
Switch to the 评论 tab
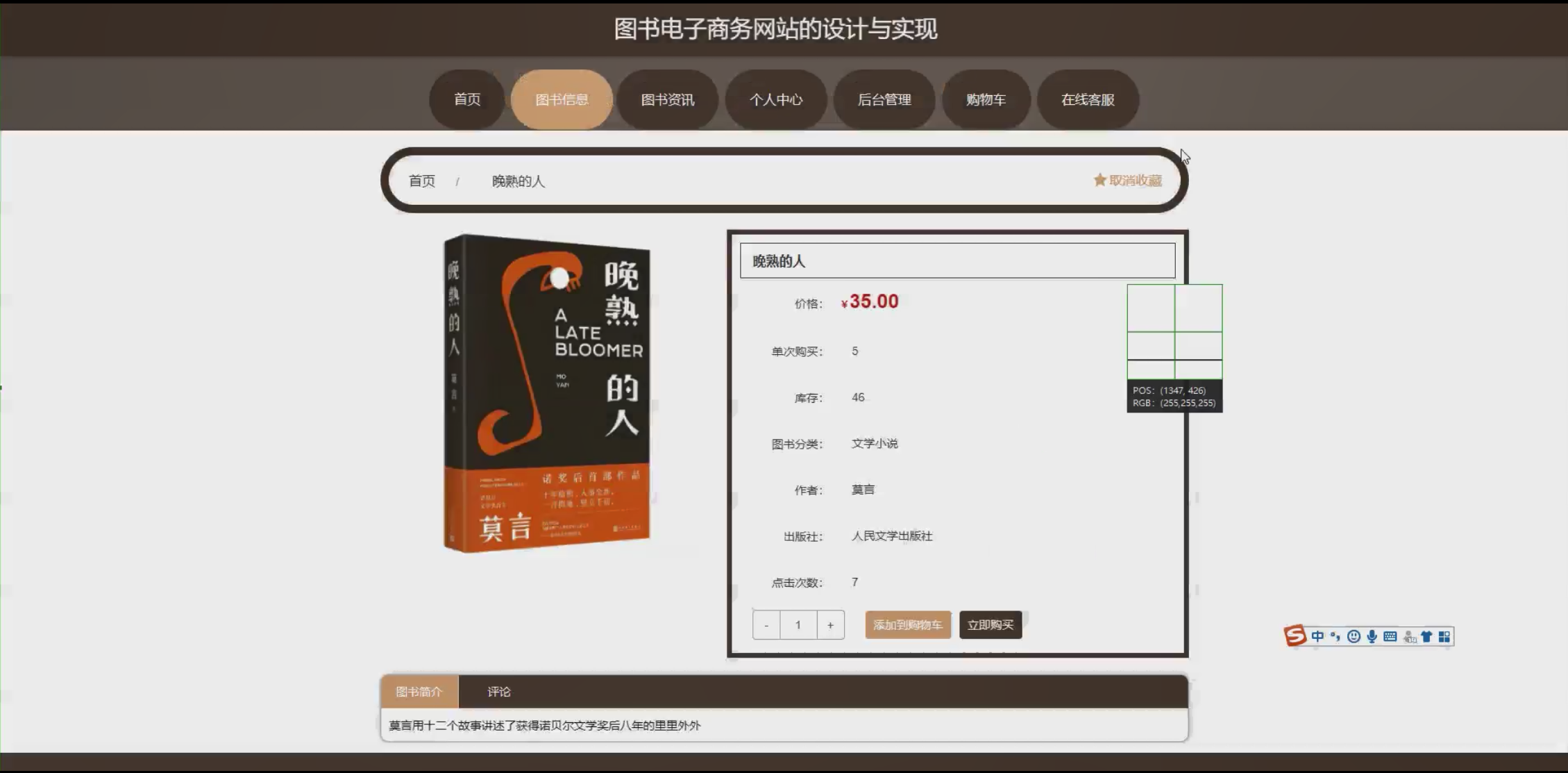pos(498,692)
